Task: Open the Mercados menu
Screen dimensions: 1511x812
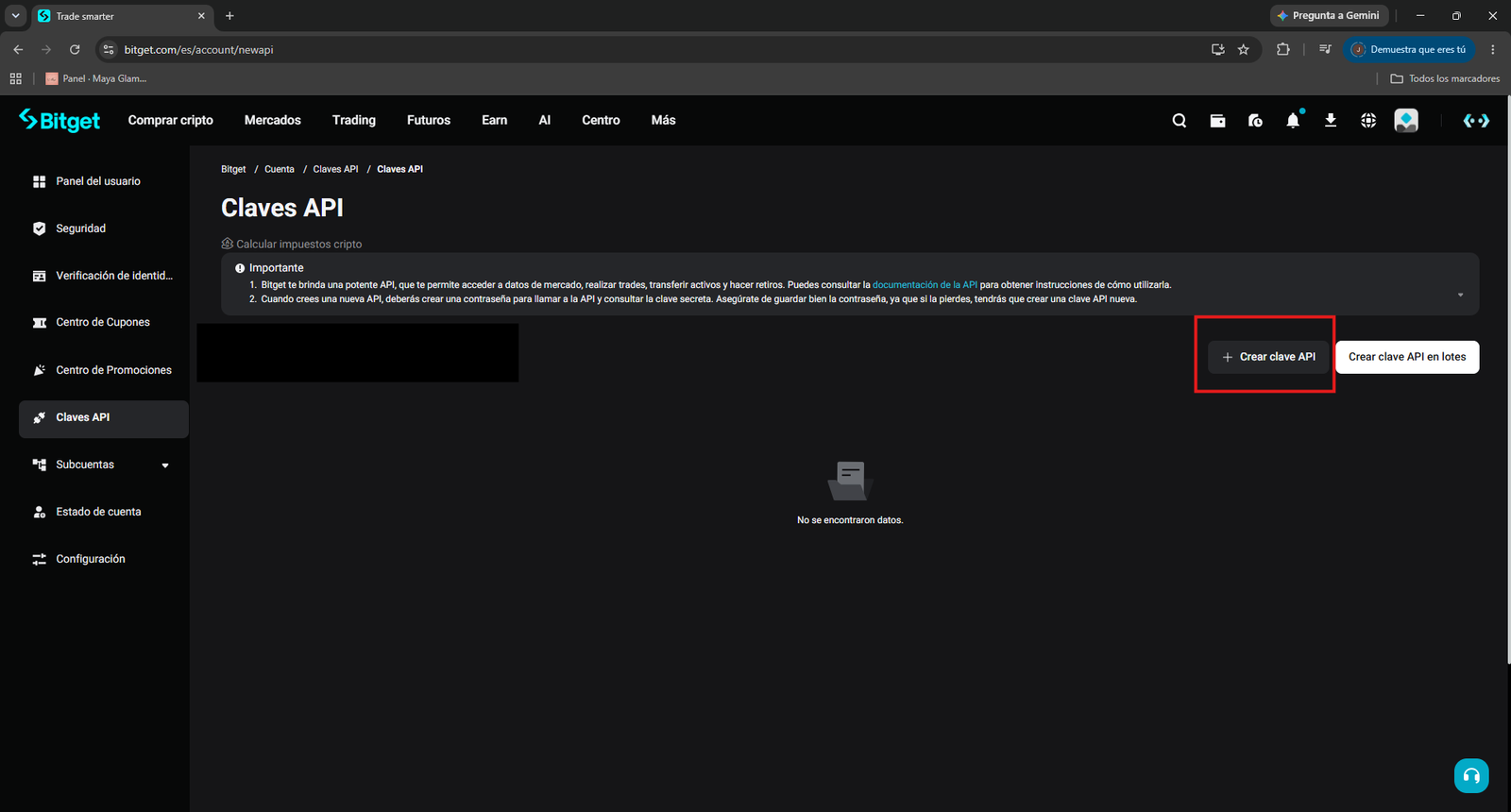Action: pyautogui.click(x=273, y=121)
